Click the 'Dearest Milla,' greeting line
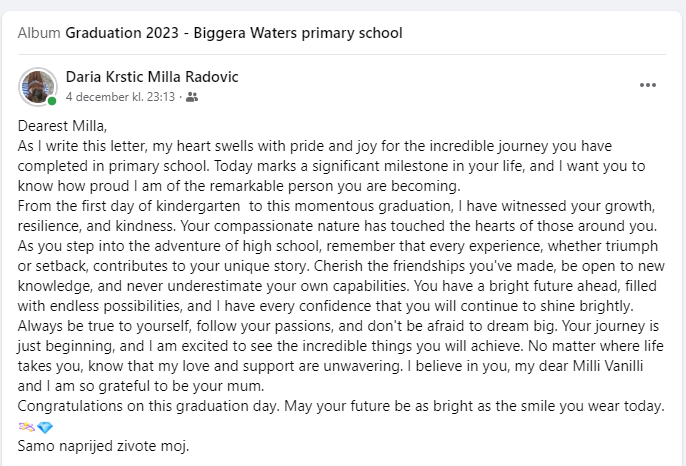Image resolution: width=686 pixels, height=466 pixels. tap(62, 127)
